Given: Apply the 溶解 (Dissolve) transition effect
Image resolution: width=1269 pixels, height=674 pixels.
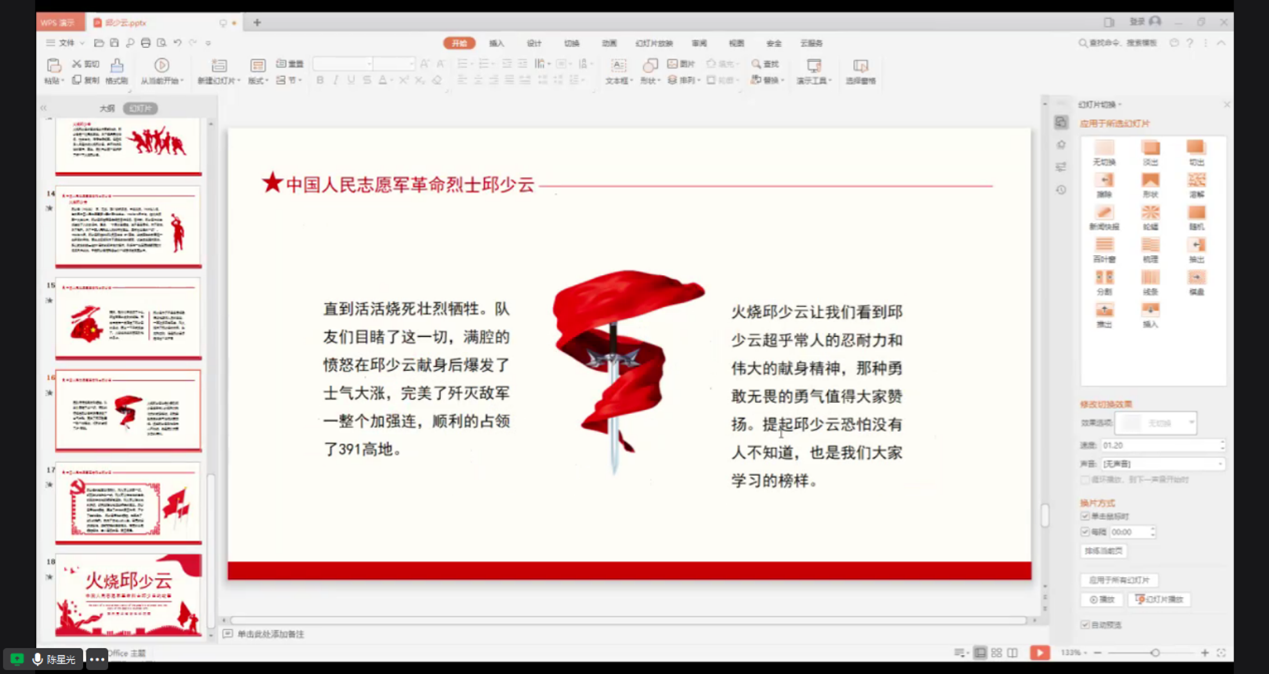Looking at the screenshot, I should (x=1196, y=182).
